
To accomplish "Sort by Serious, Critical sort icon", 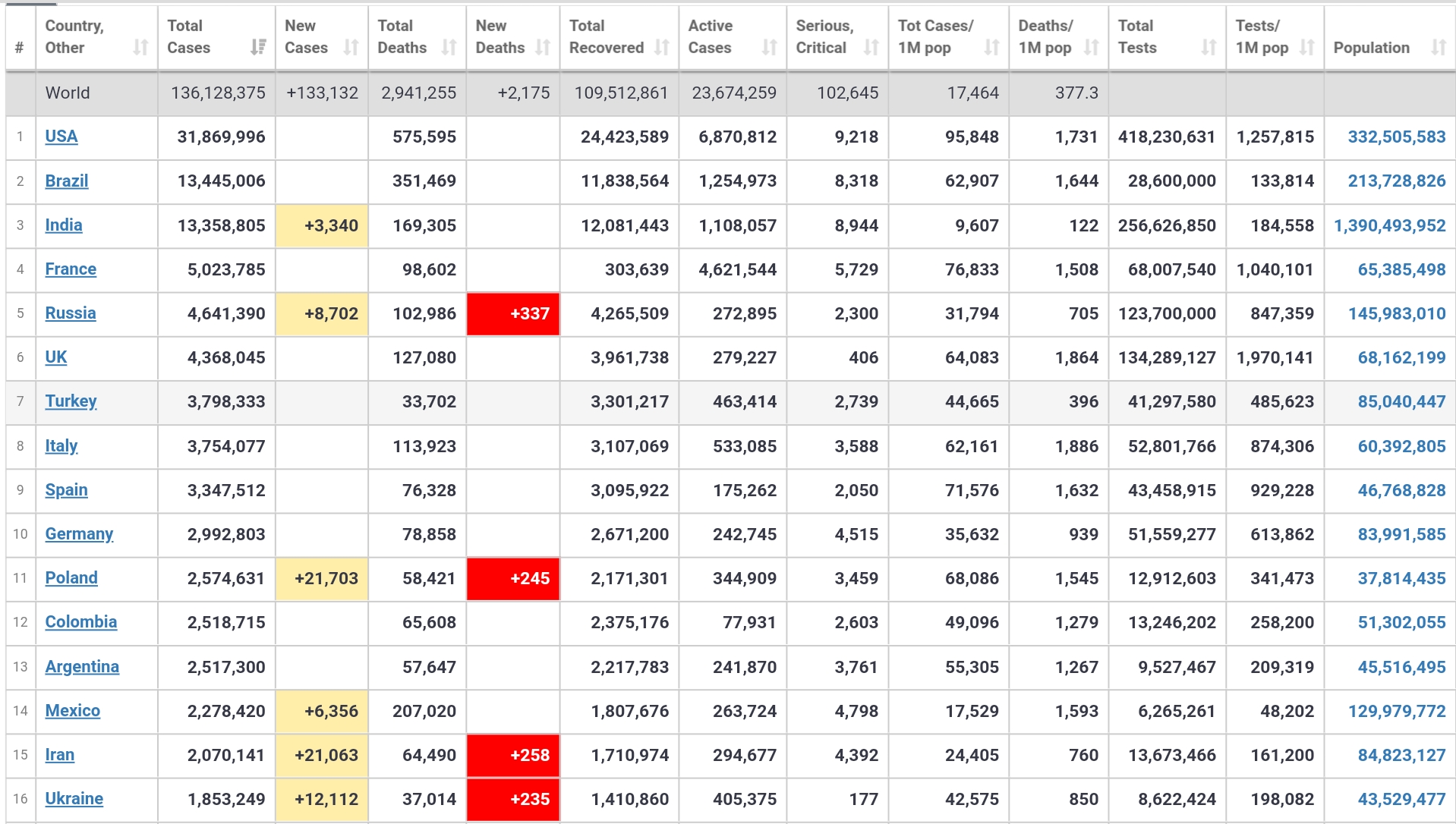I will coord(871,48).
